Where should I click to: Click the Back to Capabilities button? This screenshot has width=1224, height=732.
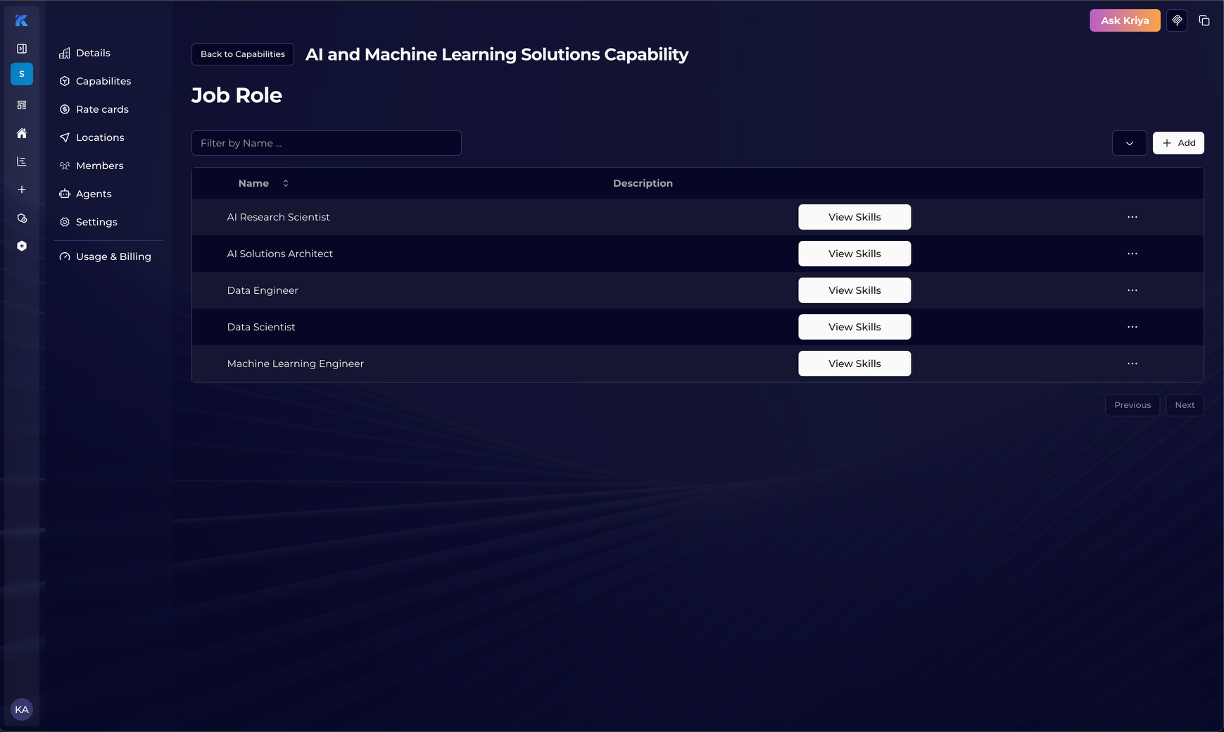(242, 54)
